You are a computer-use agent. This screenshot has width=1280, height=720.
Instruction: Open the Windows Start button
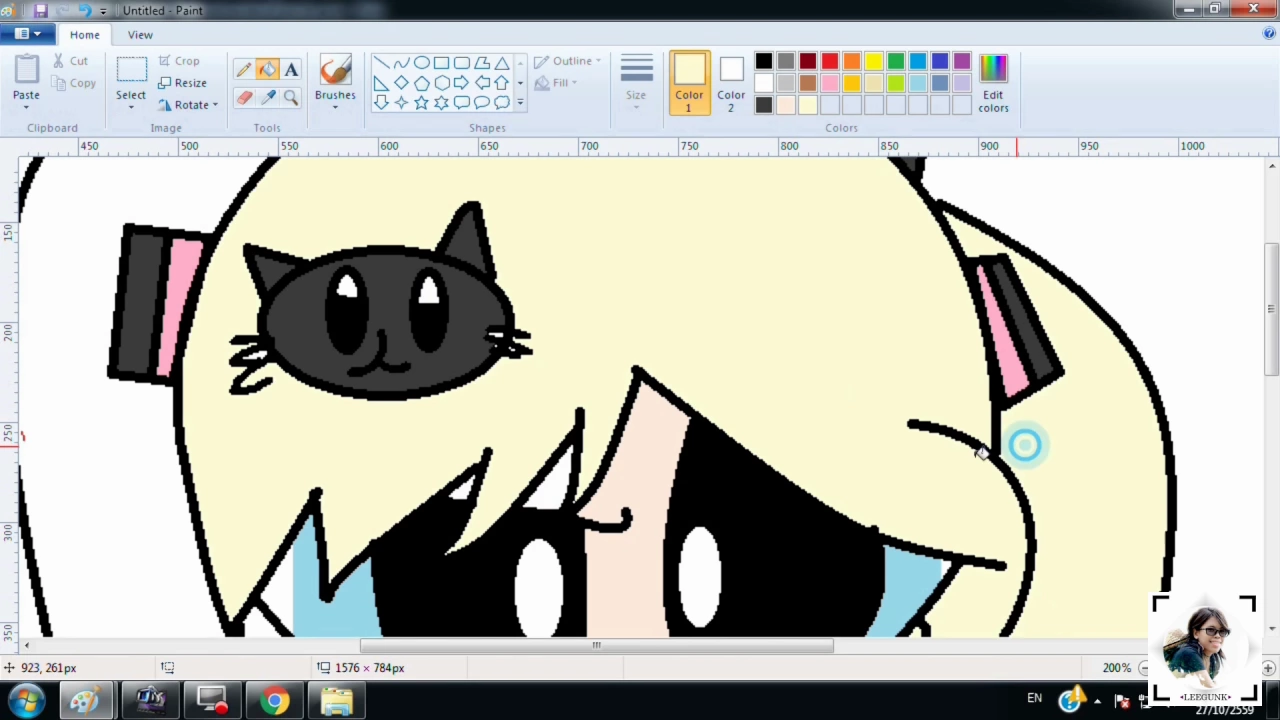coord(26,700)
